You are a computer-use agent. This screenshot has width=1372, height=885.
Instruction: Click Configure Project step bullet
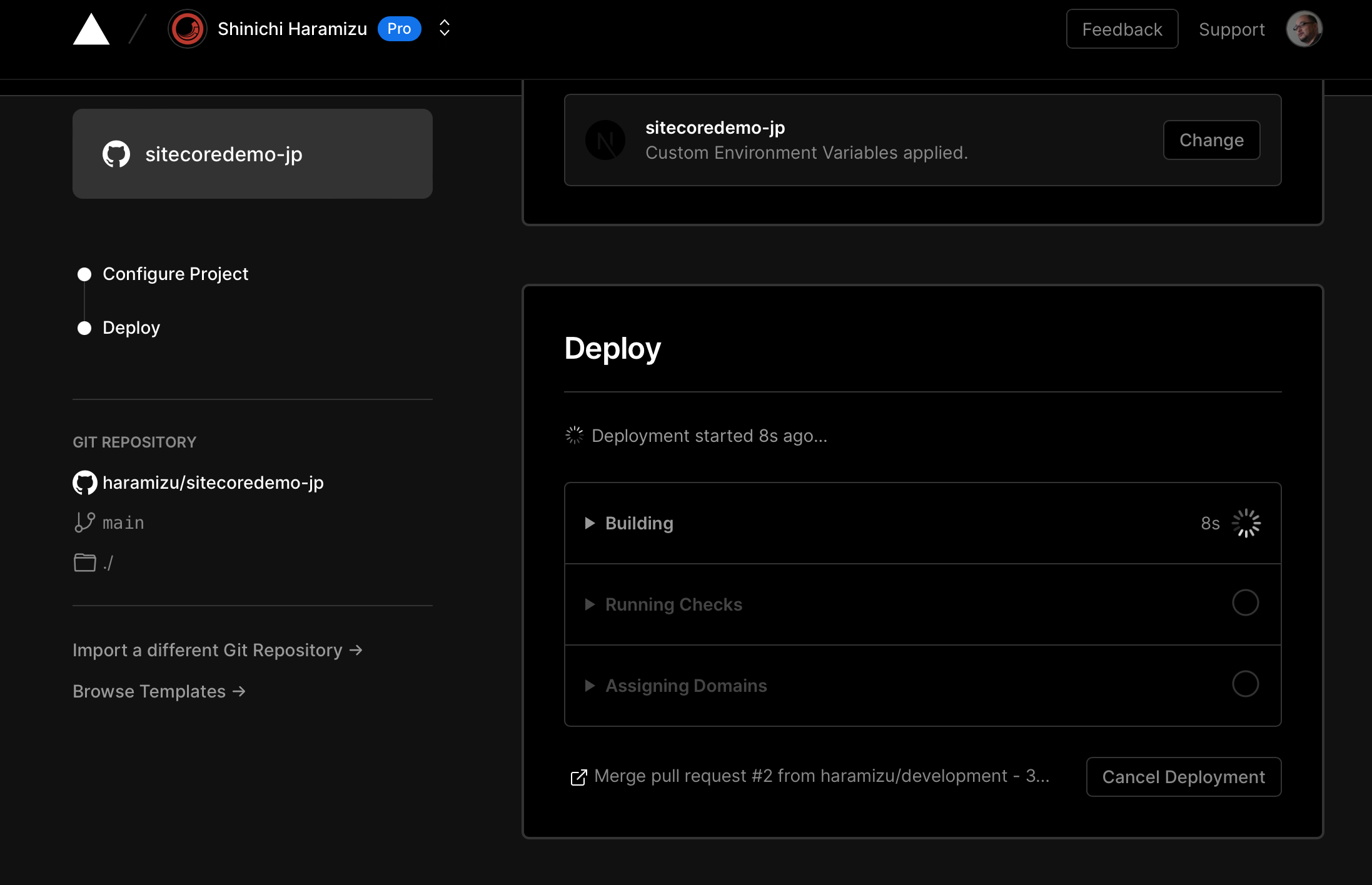[84, 274]
